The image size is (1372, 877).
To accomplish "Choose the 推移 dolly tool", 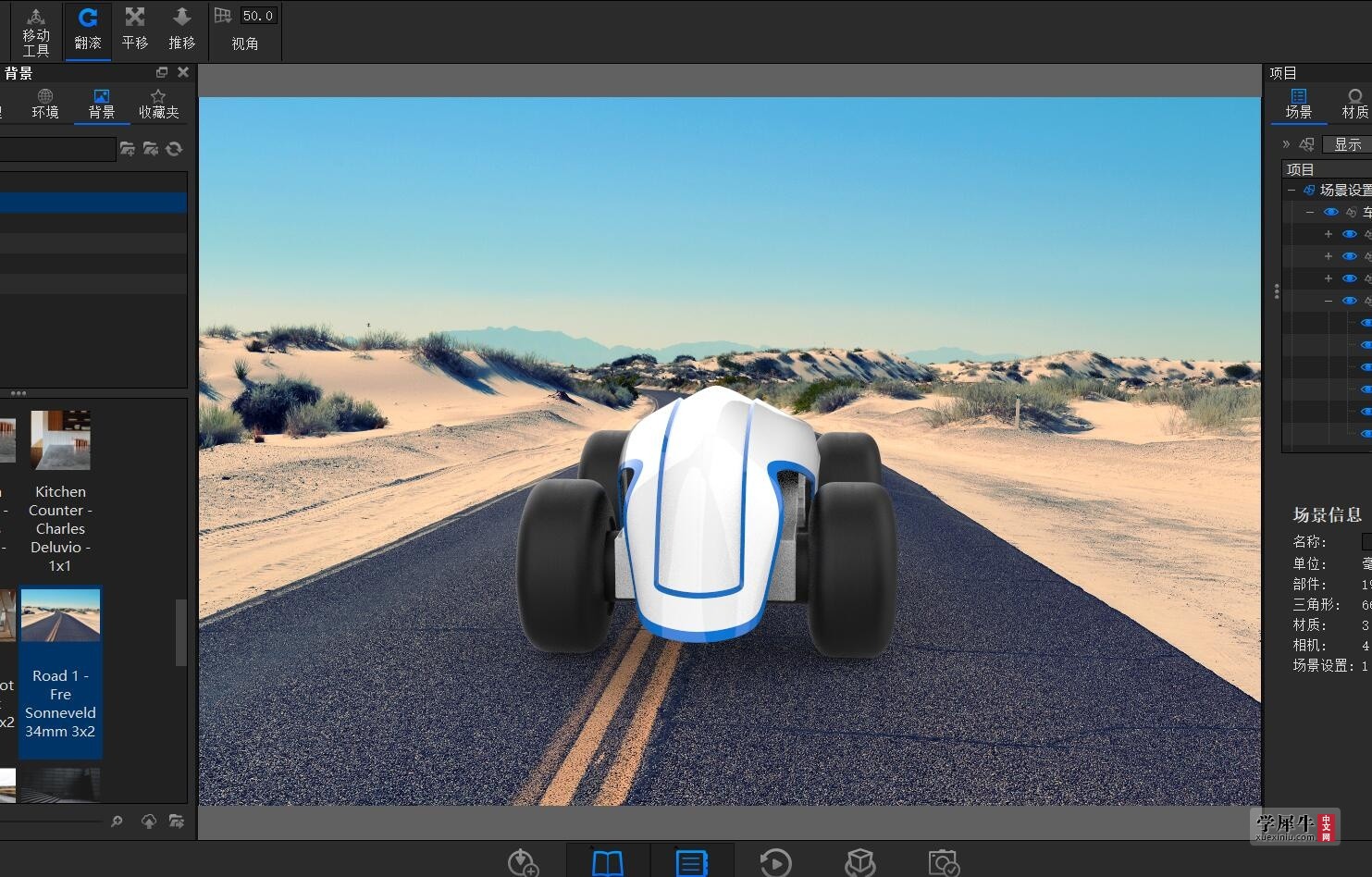I will [x=182, y=31].
